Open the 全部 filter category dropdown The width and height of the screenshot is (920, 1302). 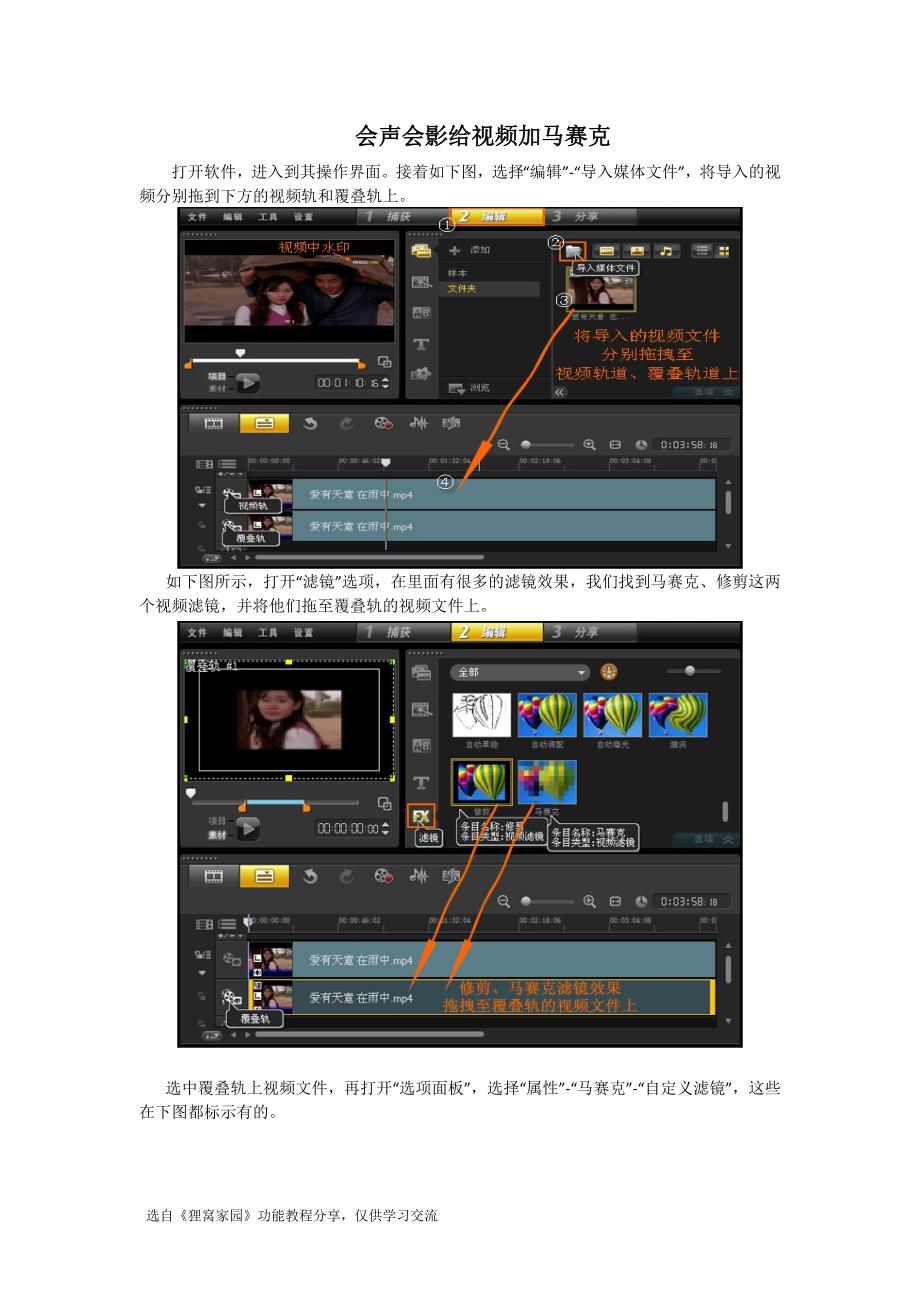click(519, 672)
